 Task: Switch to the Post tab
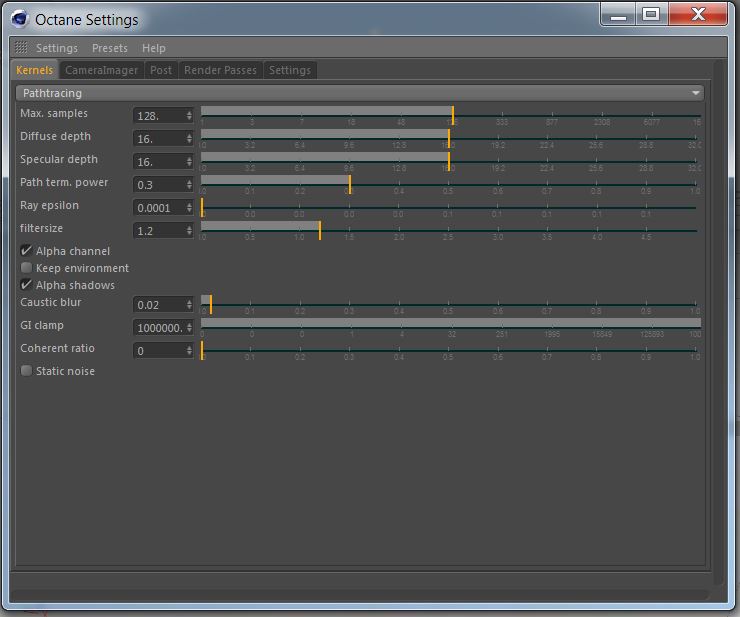tap(161, 70)
